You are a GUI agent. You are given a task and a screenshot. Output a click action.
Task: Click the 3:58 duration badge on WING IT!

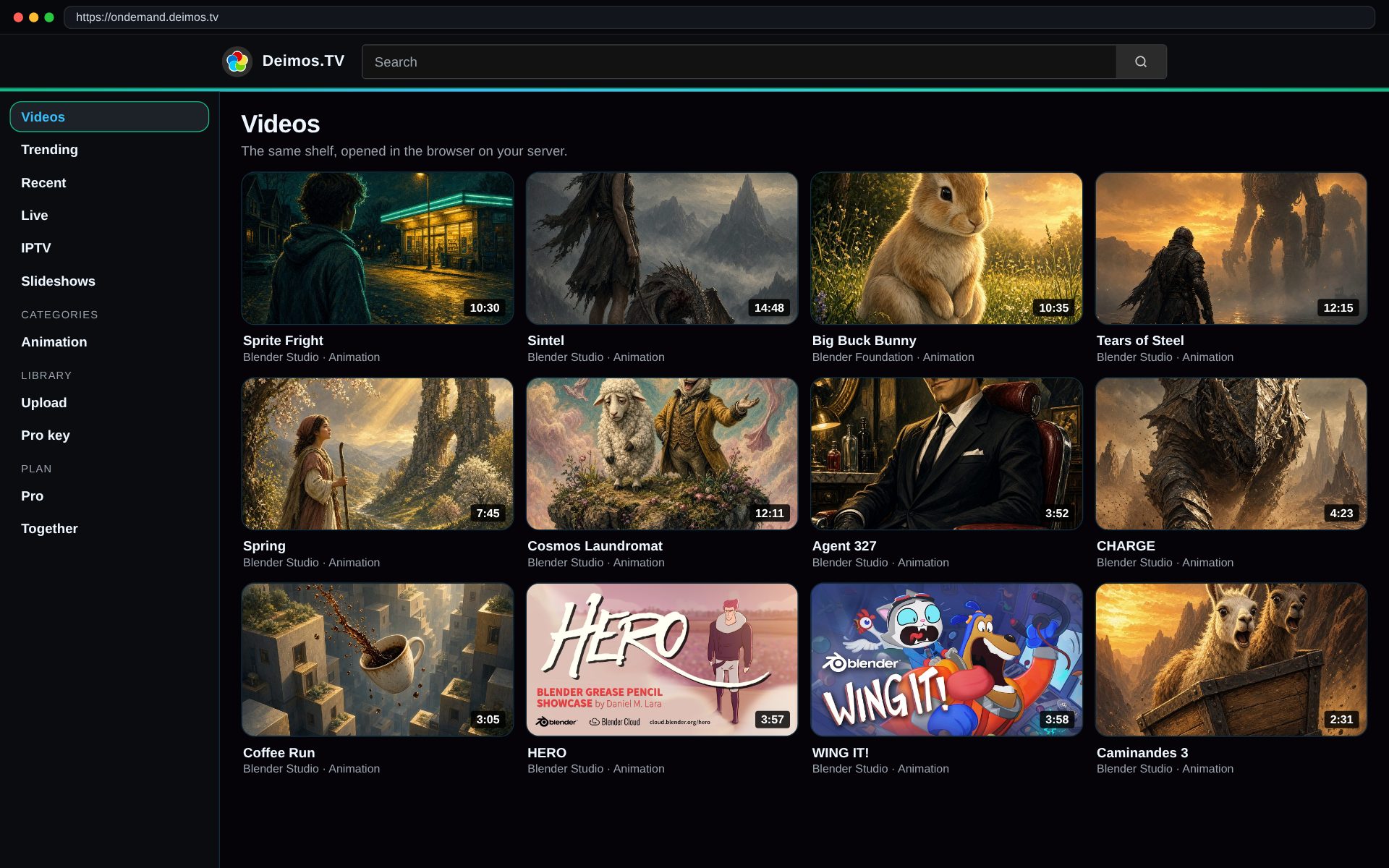(x=1057, y=719)
